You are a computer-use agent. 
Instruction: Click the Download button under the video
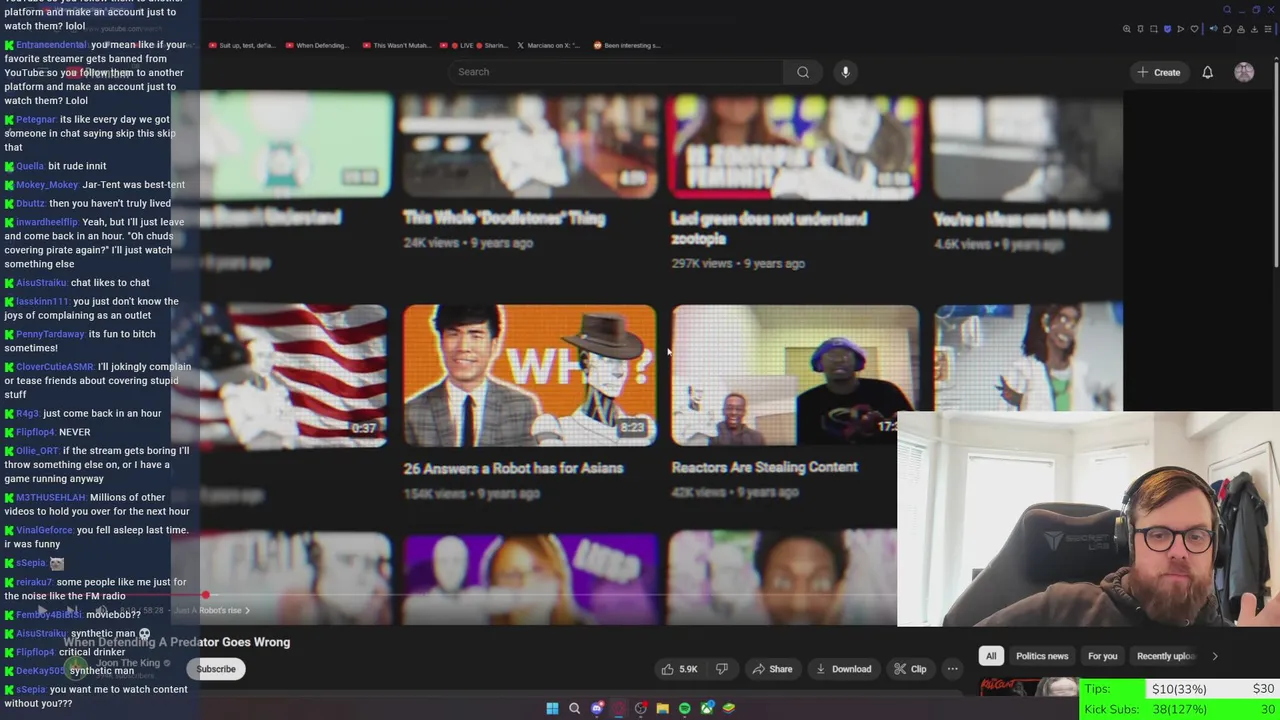pyautogui.click(x=844, y=669)
